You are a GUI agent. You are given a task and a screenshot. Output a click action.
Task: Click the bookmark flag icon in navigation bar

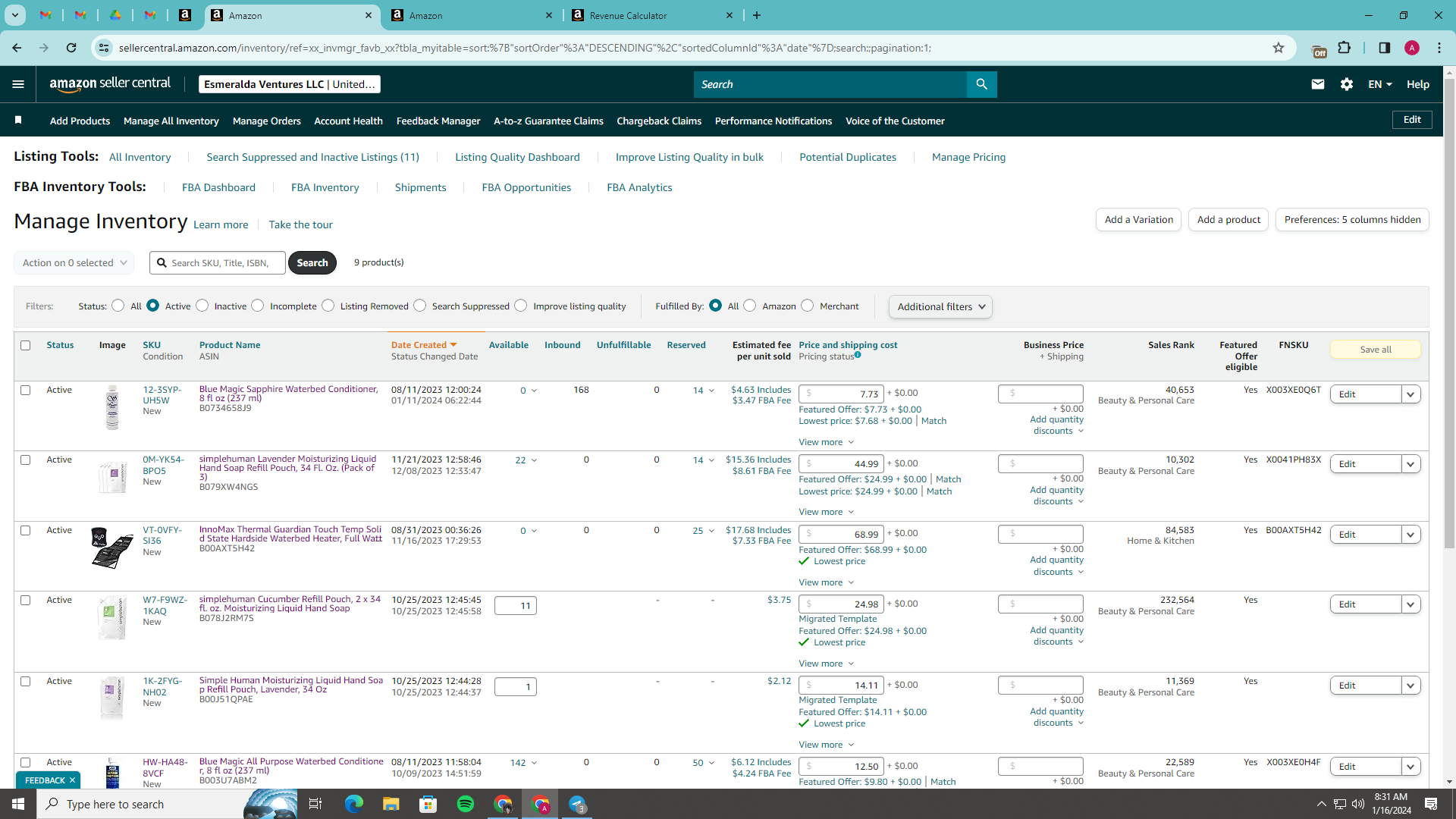[18, 120]
